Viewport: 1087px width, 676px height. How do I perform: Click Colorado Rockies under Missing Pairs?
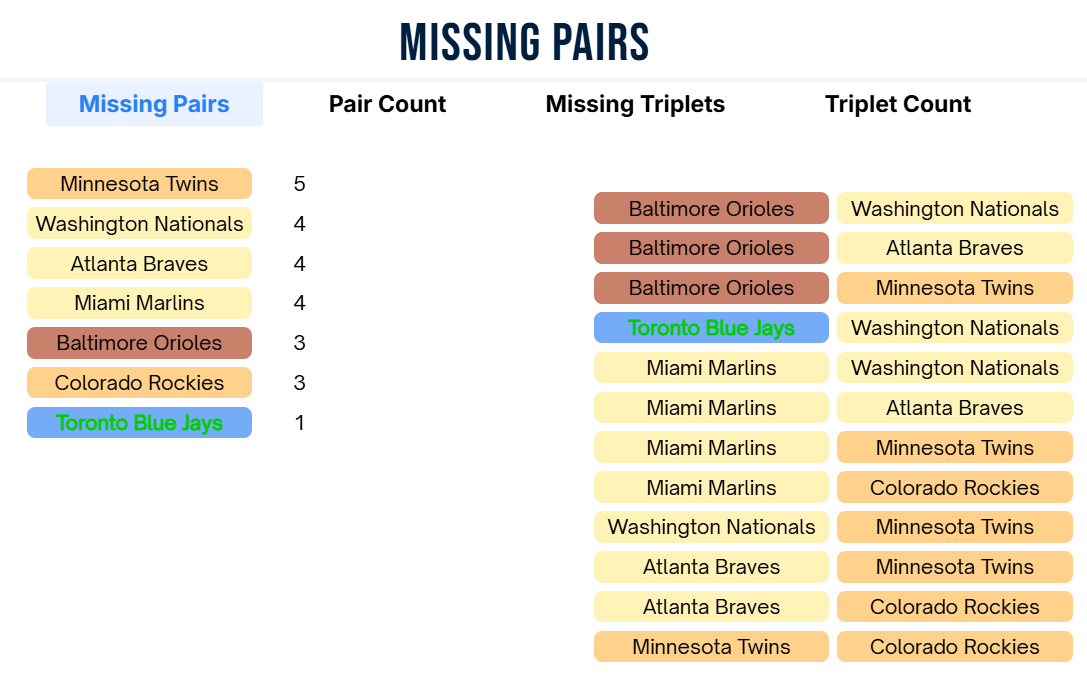tap(139, 383)
